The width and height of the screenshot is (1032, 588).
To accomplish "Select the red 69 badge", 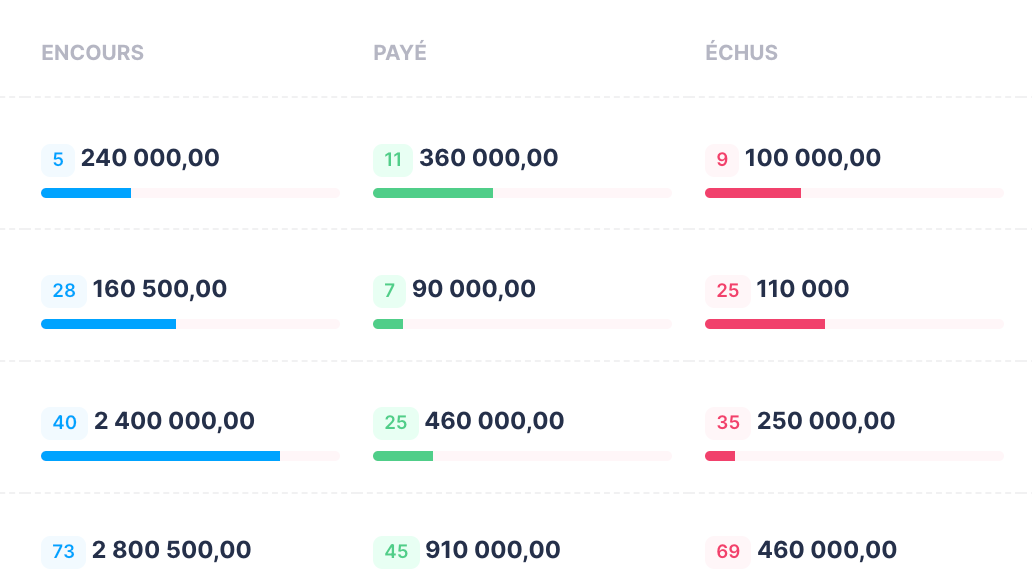I will tap(728, 552).
